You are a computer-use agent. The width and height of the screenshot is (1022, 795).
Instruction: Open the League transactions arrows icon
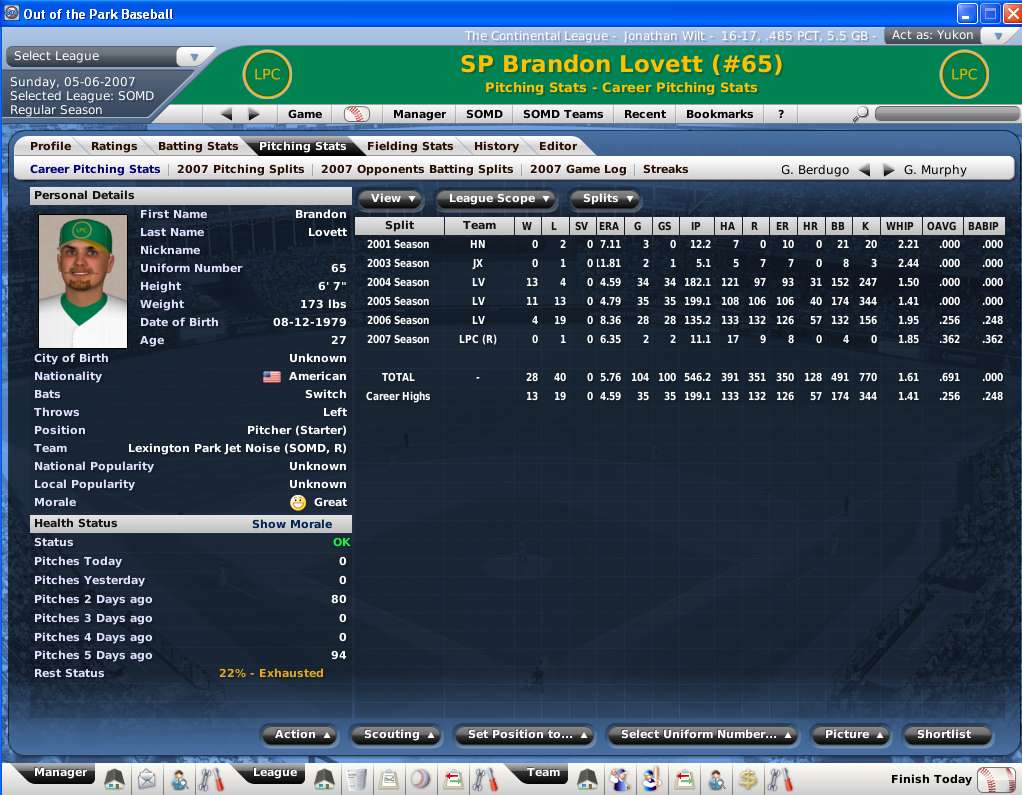pos(454,779)
